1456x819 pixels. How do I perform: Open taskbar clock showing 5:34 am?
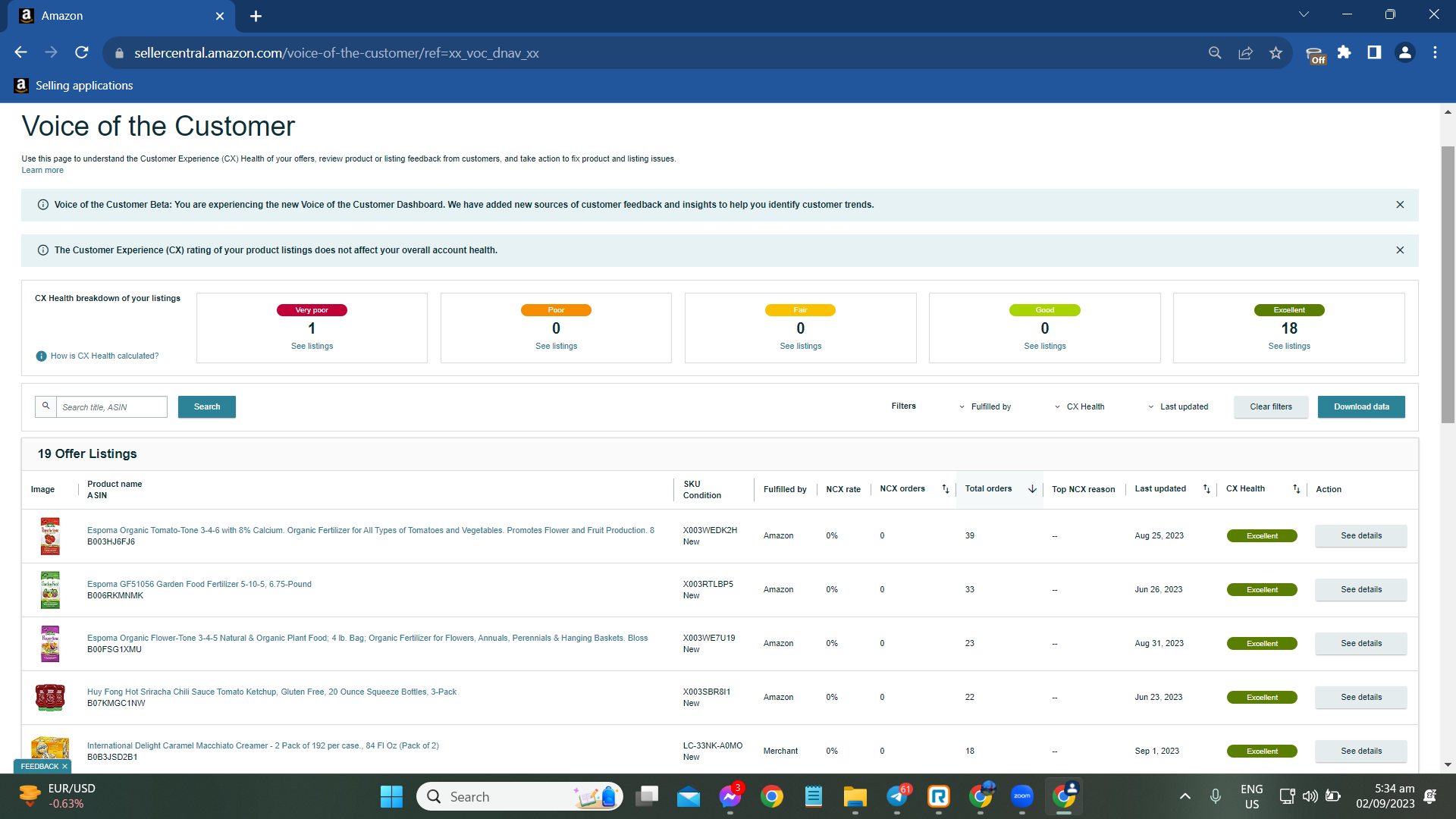coord(1385,796)
